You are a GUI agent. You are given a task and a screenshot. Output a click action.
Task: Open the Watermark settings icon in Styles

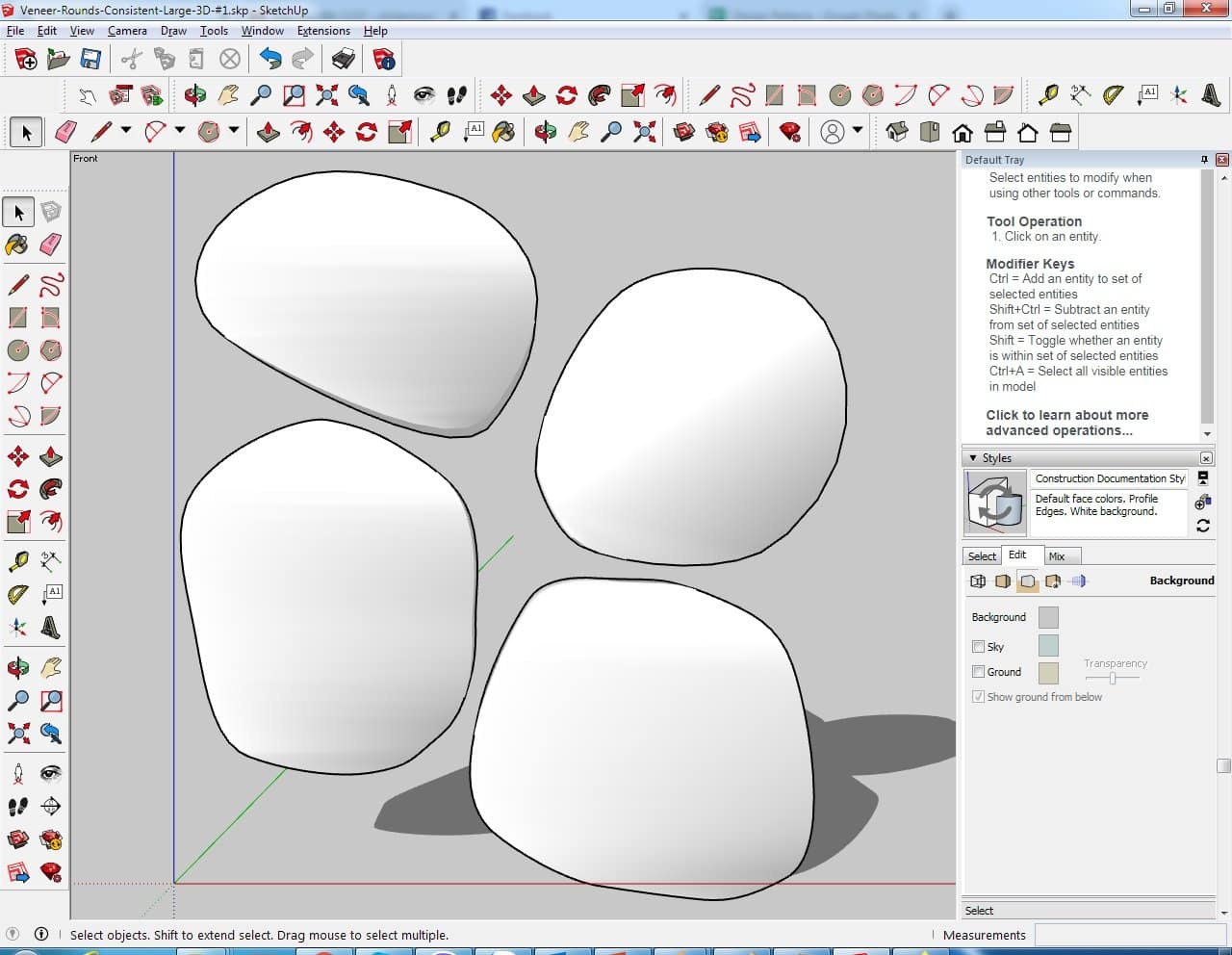[1053, 581]
